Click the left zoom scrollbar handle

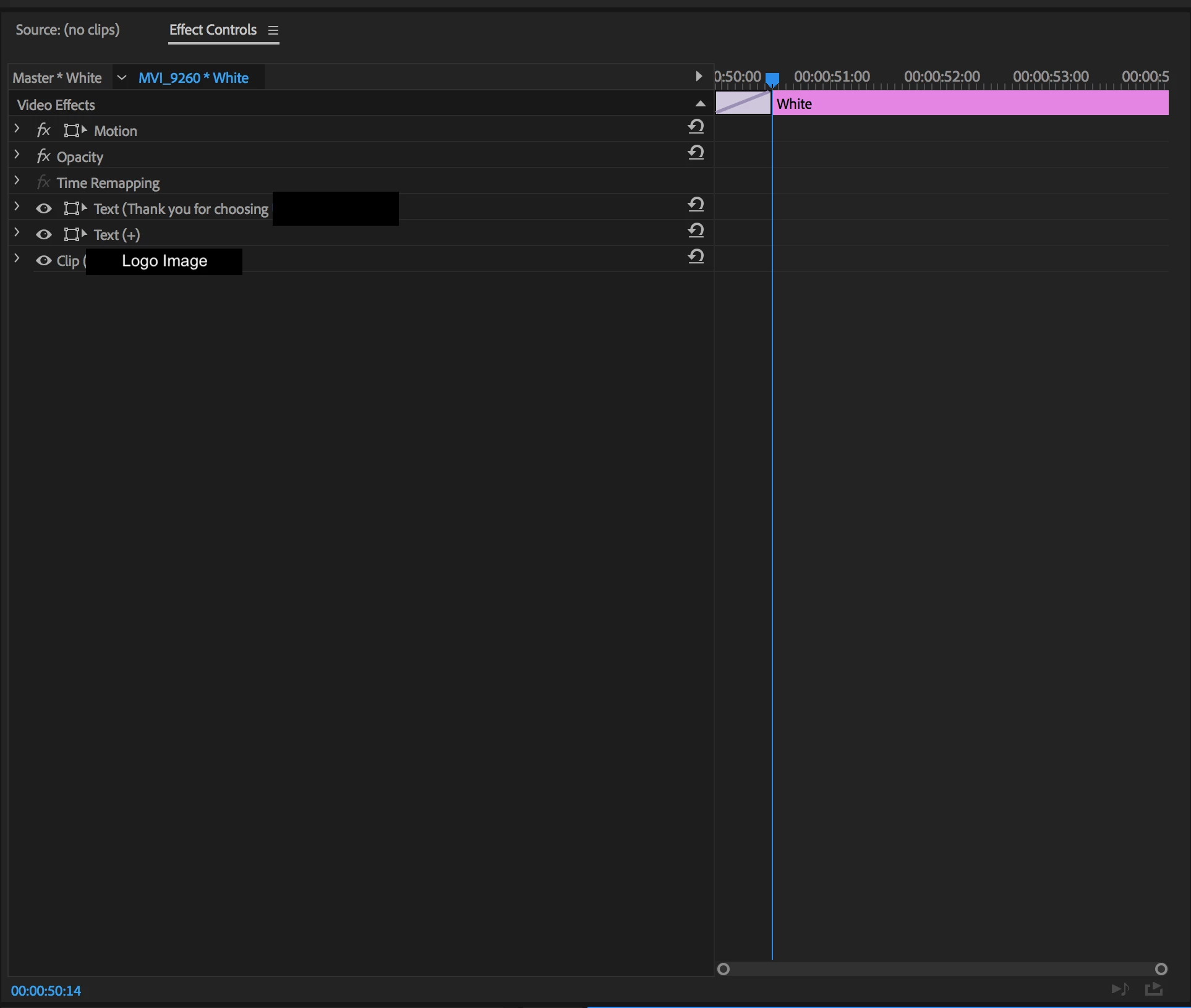[724, 969]
